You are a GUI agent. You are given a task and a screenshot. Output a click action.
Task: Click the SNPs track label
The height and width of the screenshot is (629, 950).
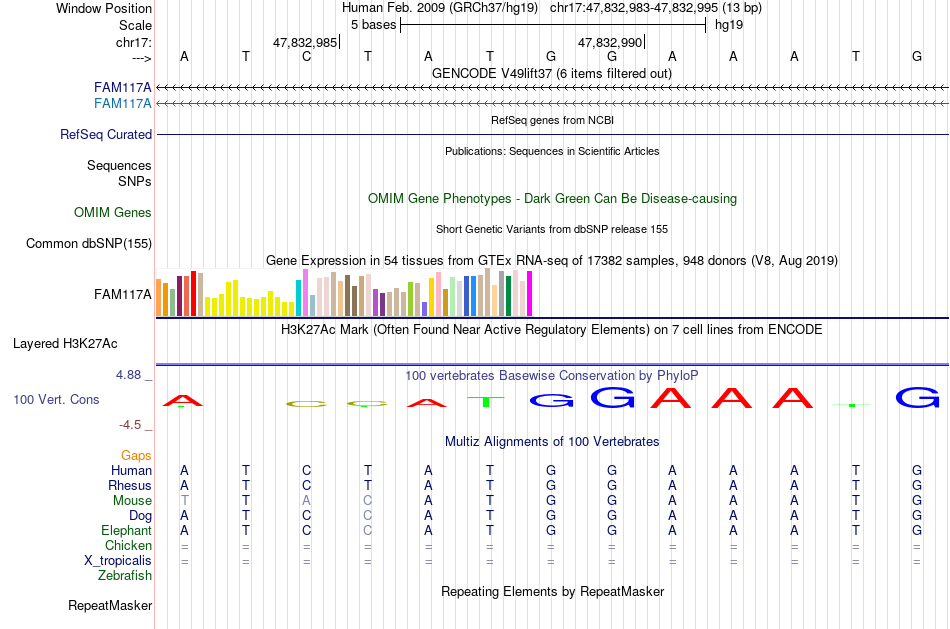click(x=135, y=181)
